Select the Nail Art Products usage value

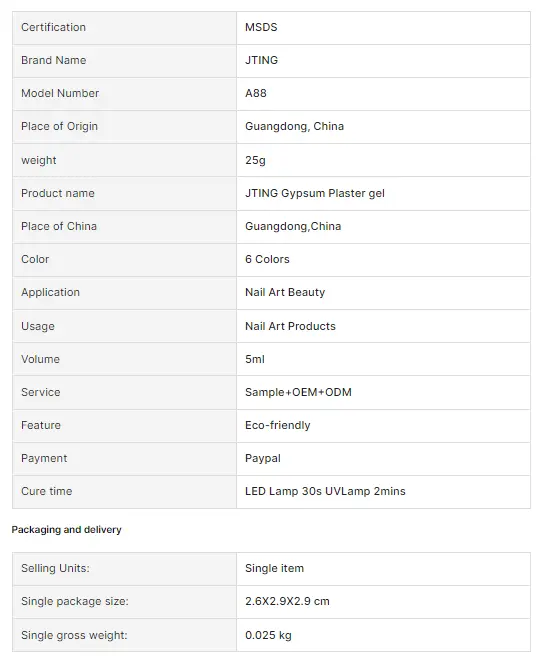tap(290, 326)
